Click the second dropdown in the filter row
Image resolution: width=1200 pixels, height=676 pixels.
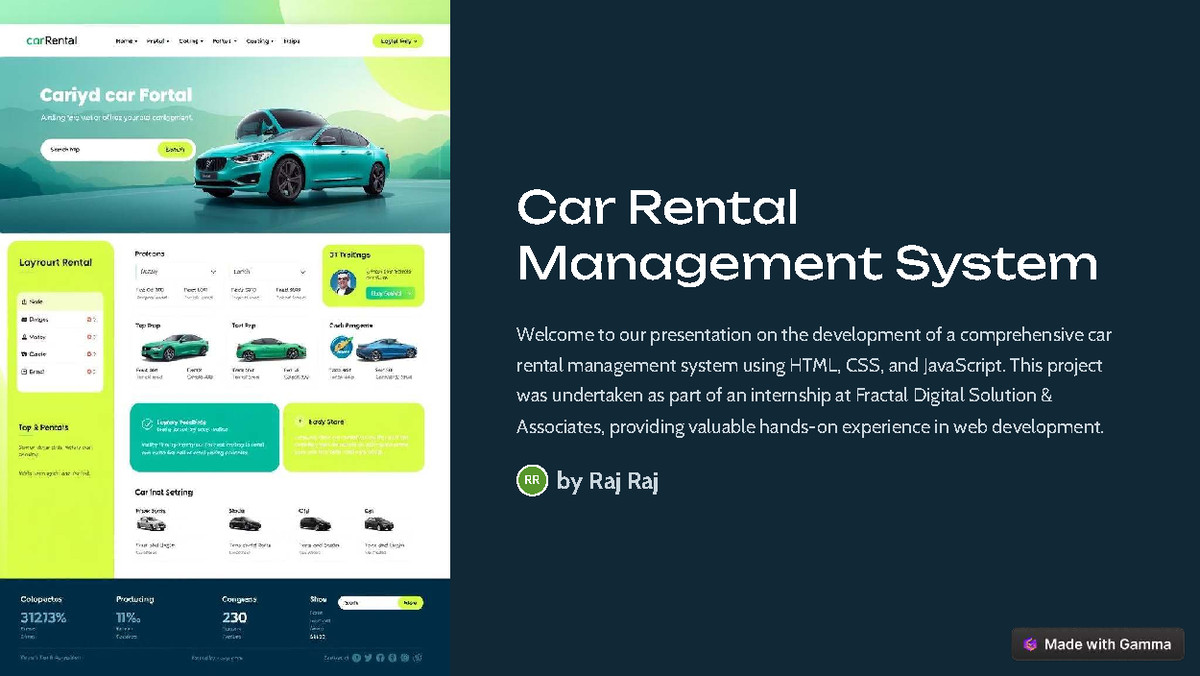(270, 271)
